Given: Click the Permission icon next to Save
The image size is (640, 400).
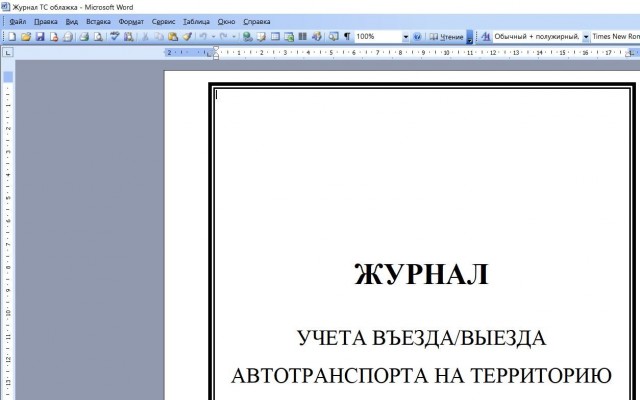Looking at the screenshot, I should (x=54, y=37).
